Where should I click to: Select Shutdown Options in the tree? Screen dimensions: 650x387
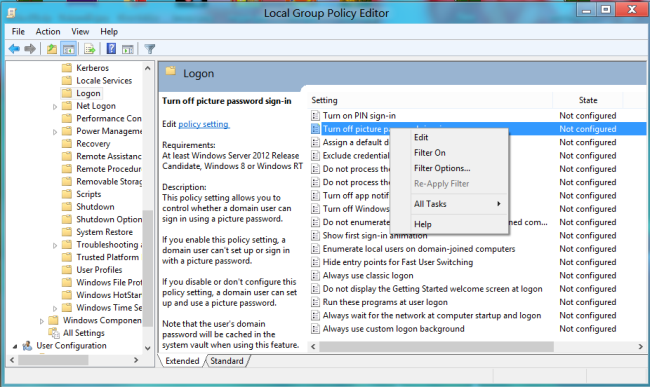point(109,219)
